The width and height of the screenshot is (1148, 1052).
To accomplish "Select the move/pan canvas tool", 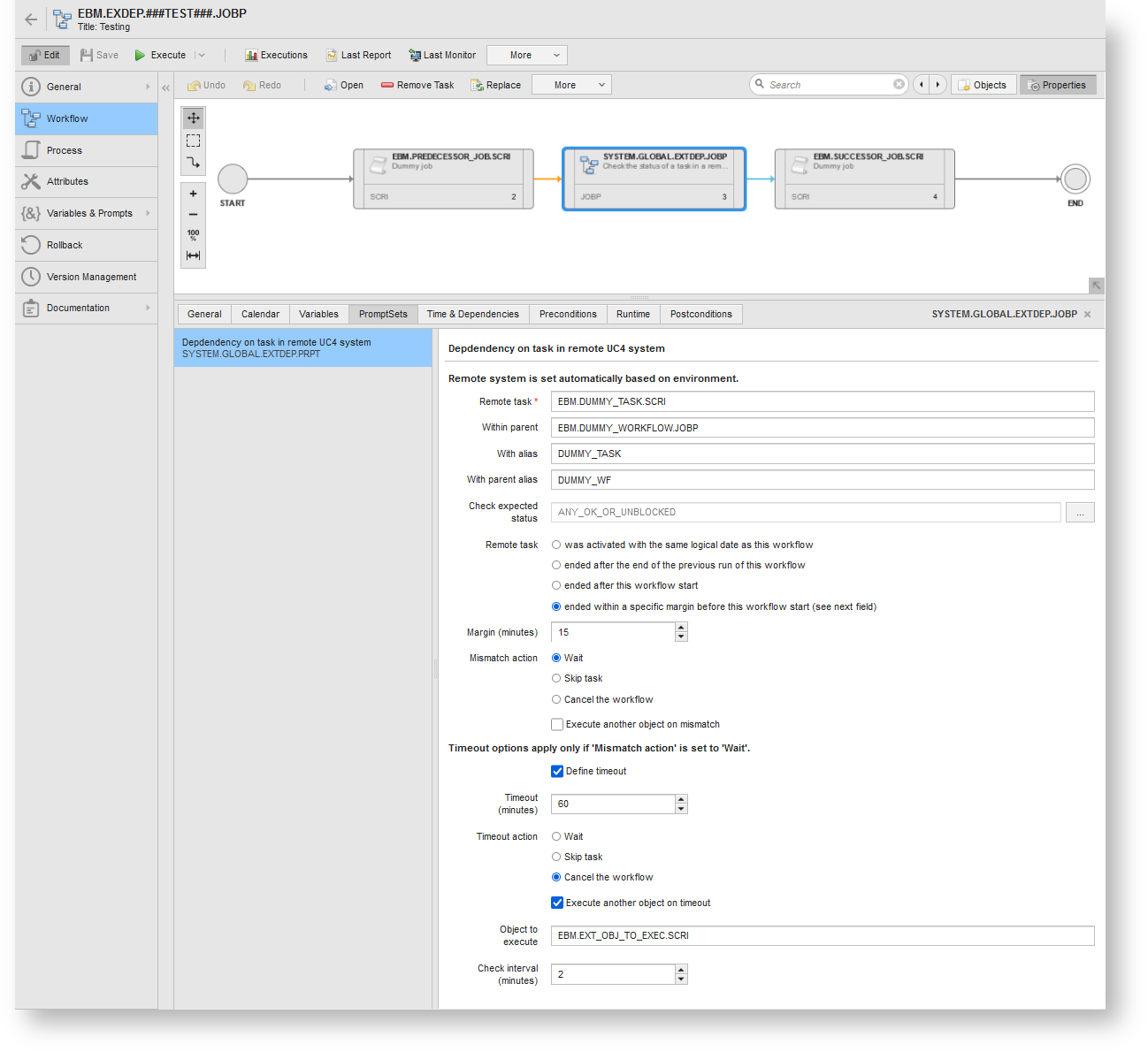I will 193,118.
